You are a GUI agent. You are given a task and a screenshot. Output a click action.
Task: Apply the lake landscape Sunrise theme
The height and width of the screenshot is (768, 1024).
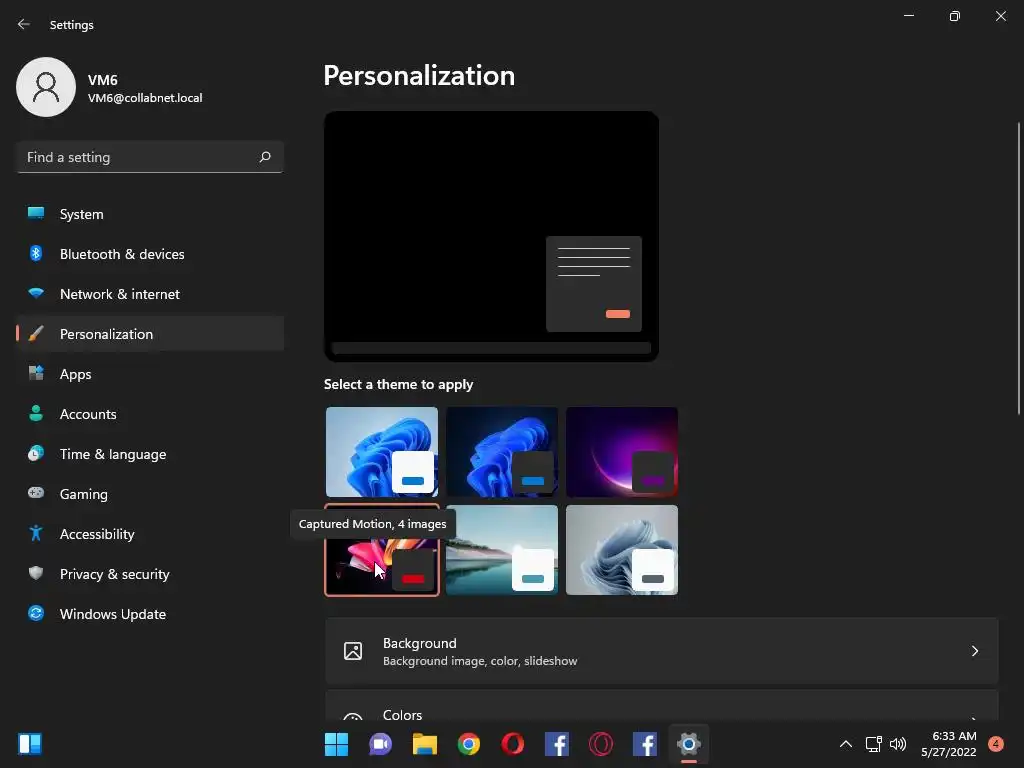click(x=502, y=550)
